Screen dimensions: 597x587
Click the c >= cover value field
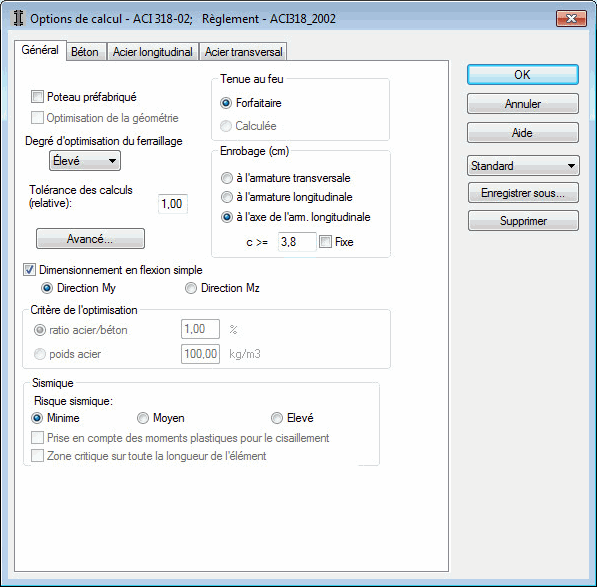297,242
